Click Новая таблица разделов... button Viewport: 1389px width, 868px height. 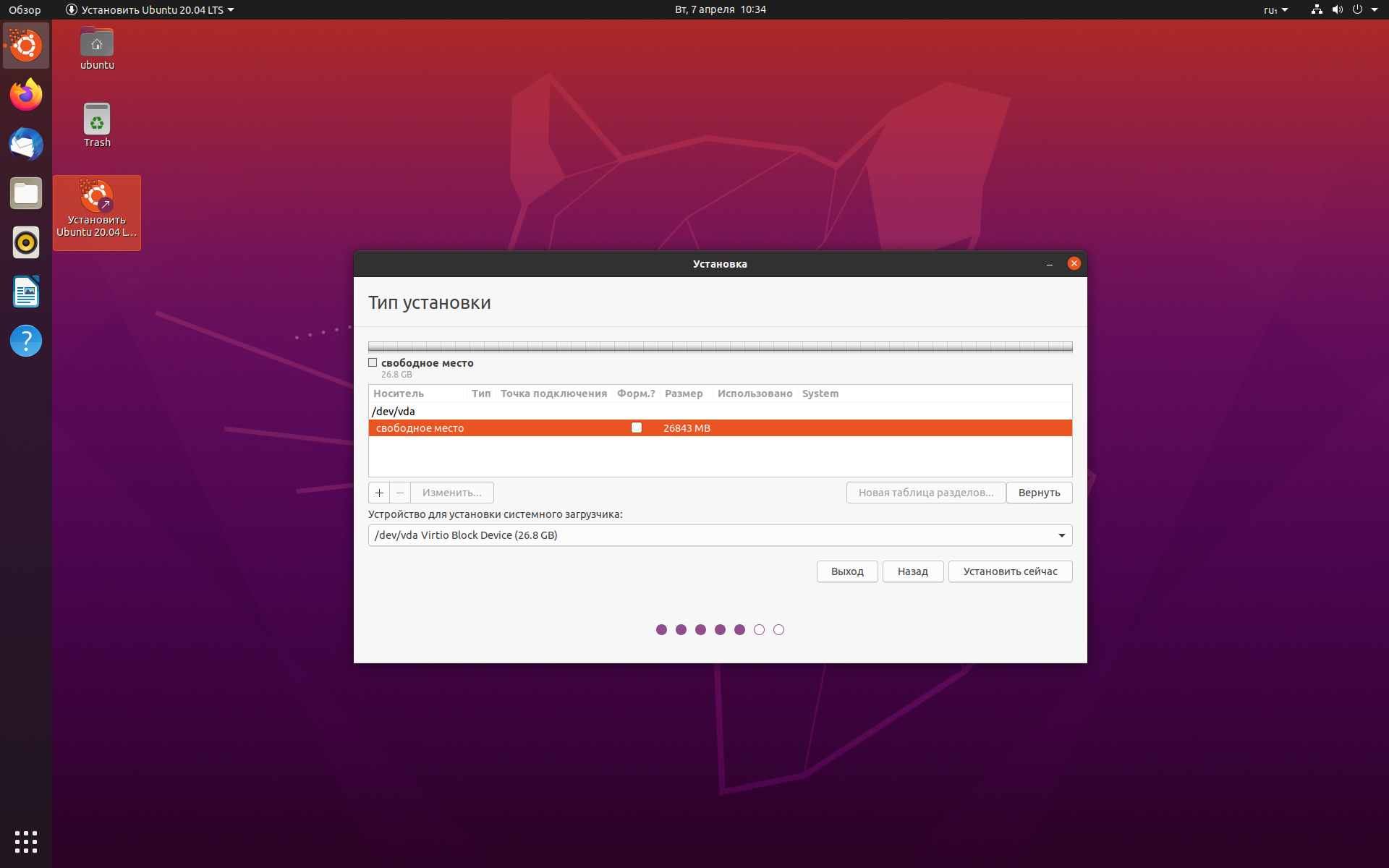pyautogui.click(x=926, y=493)
